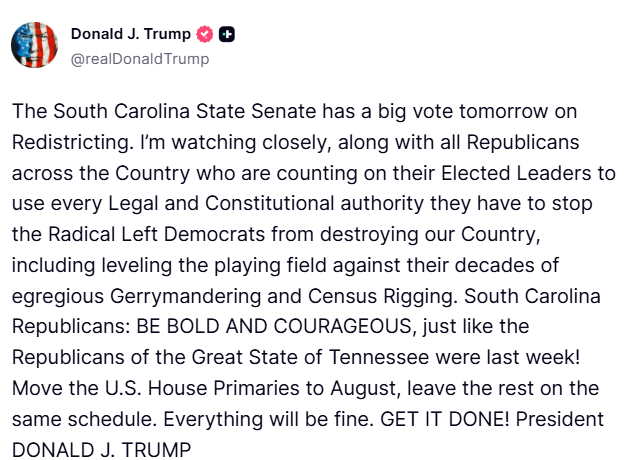644x460 pixels.
Task: Click the words 'Census Rigging.' in the post
Action: 383,296
